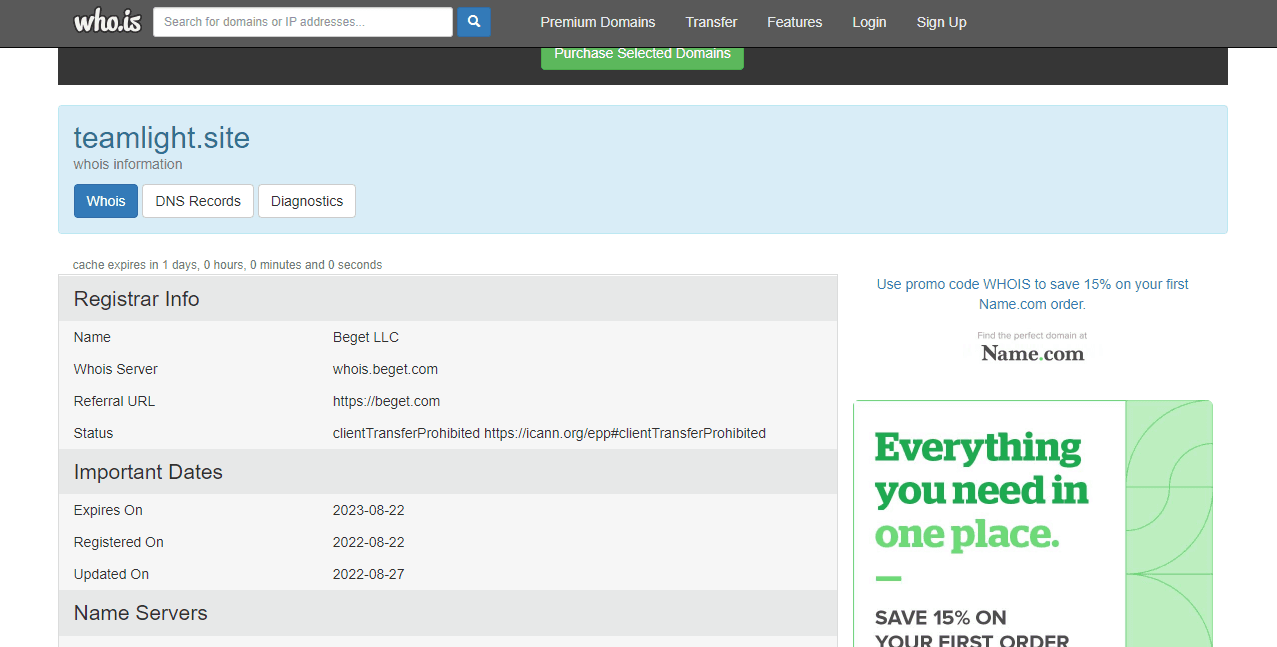Click the whois.beget.com server value
Image resolution: width=1277 pixels, height=647 pixels.
385,369
